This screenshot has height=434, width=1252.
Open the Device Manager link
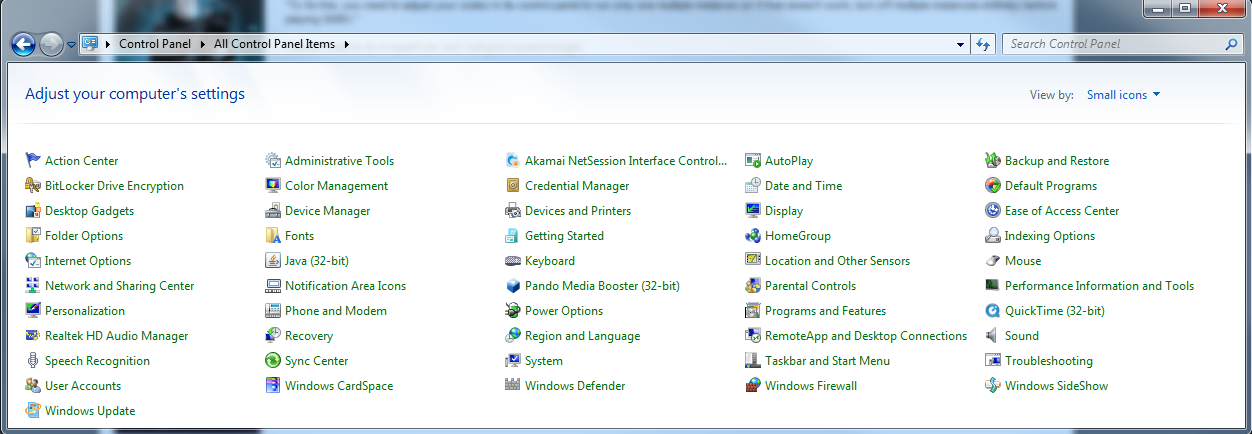tap(327, 211)
